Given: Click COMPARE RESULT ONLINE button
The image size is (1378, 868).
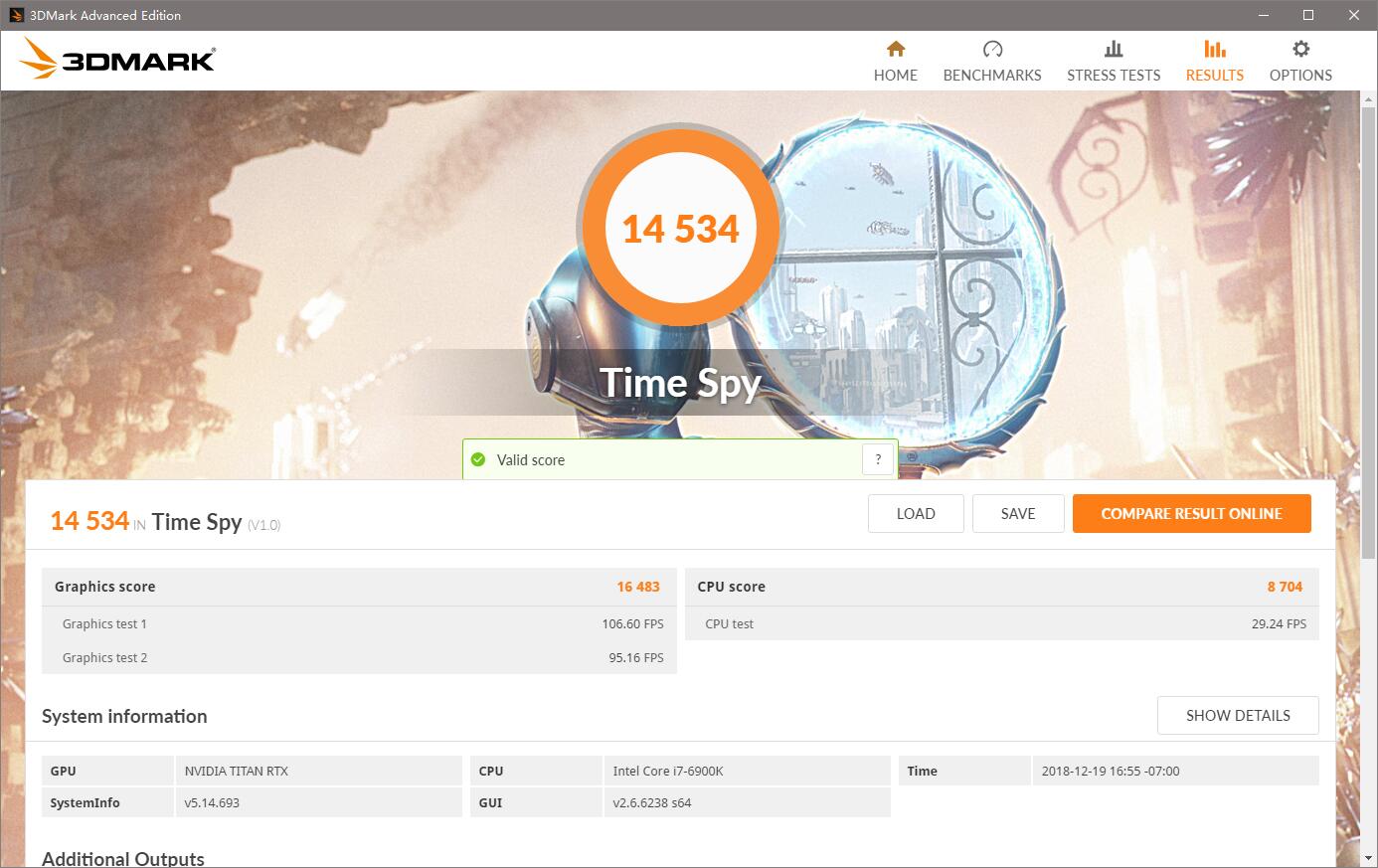Looking at the screenshot, I should point(1191,513).
